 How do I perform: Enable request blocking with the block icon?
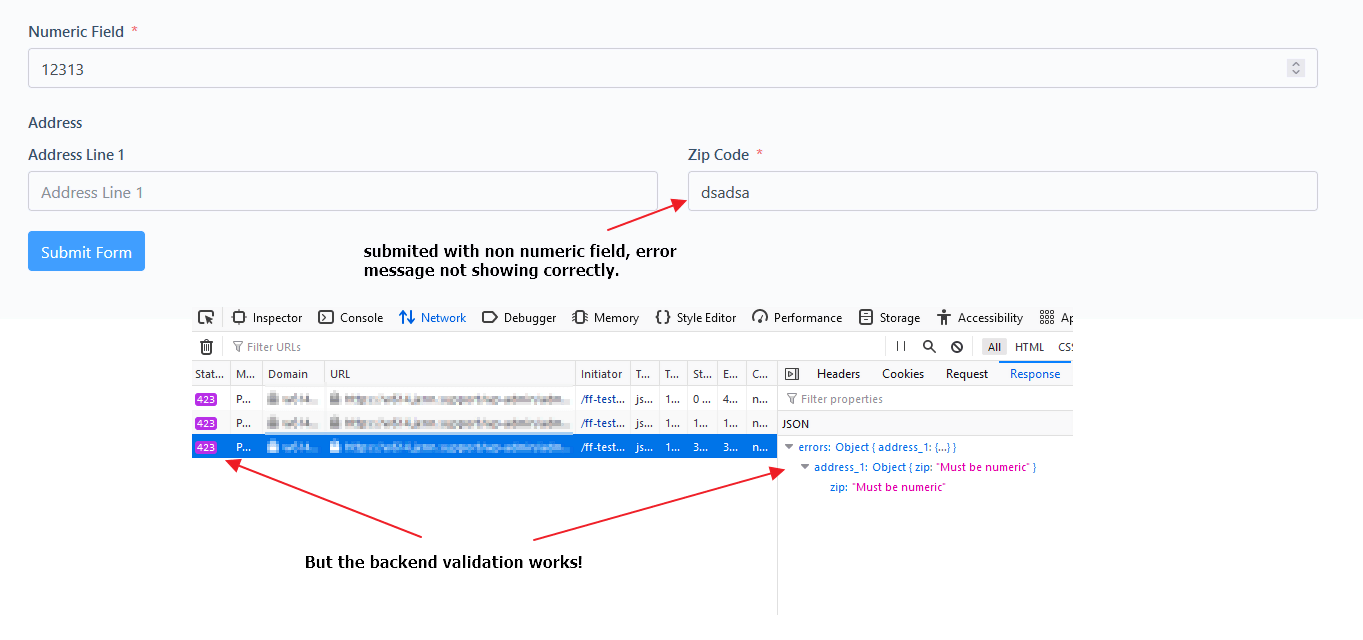[955, 346]
